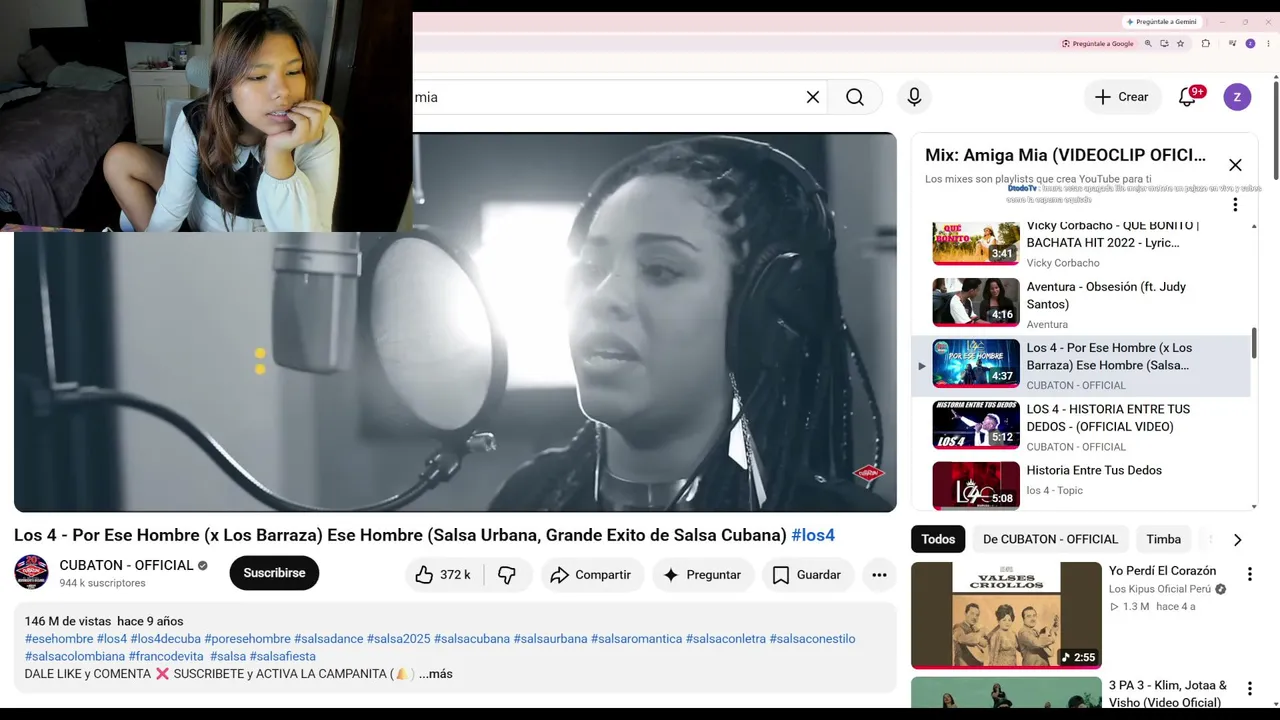Viewport: 1280px width, 720px height.
Task: Click the install app icon in address bar
Action: (x=1164, y=44)
